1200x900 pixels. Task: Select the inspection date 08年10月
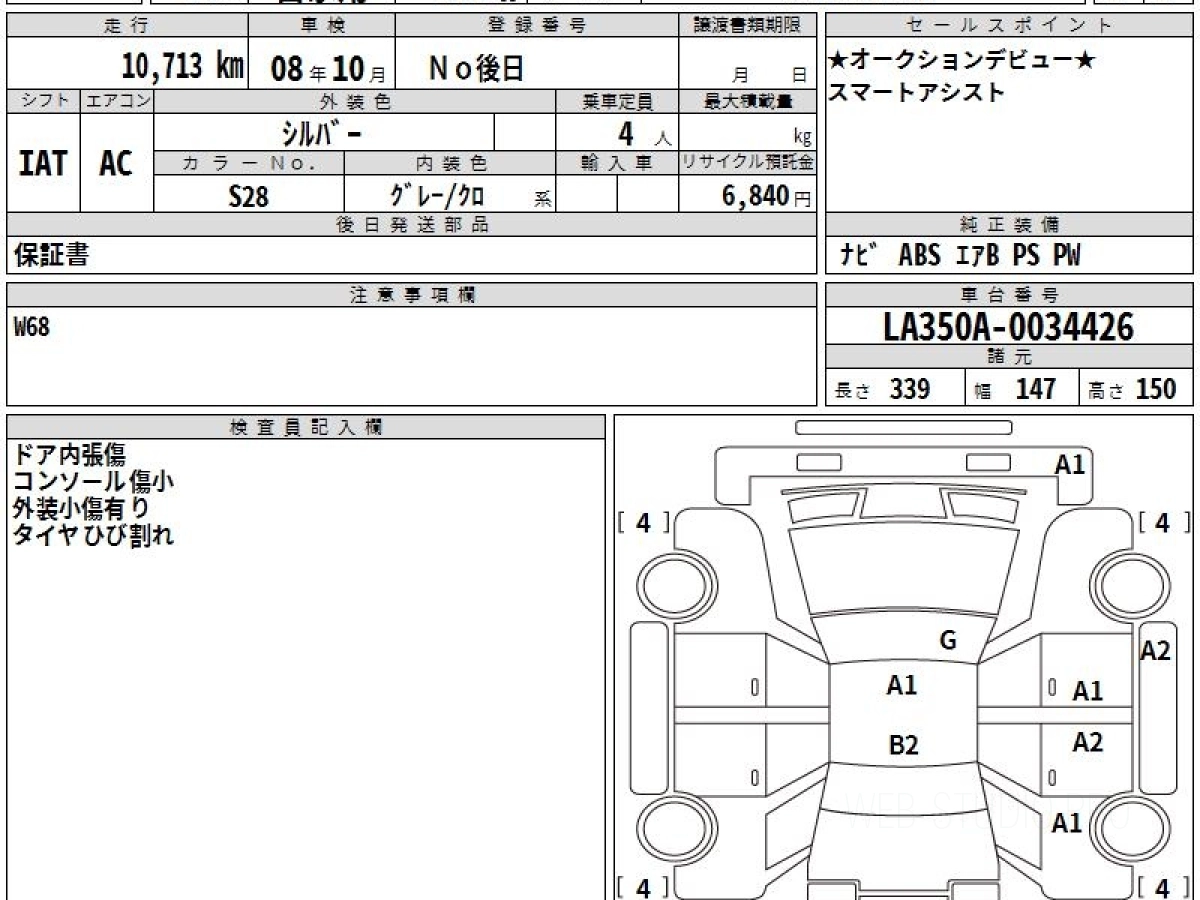tap(328, 68)
